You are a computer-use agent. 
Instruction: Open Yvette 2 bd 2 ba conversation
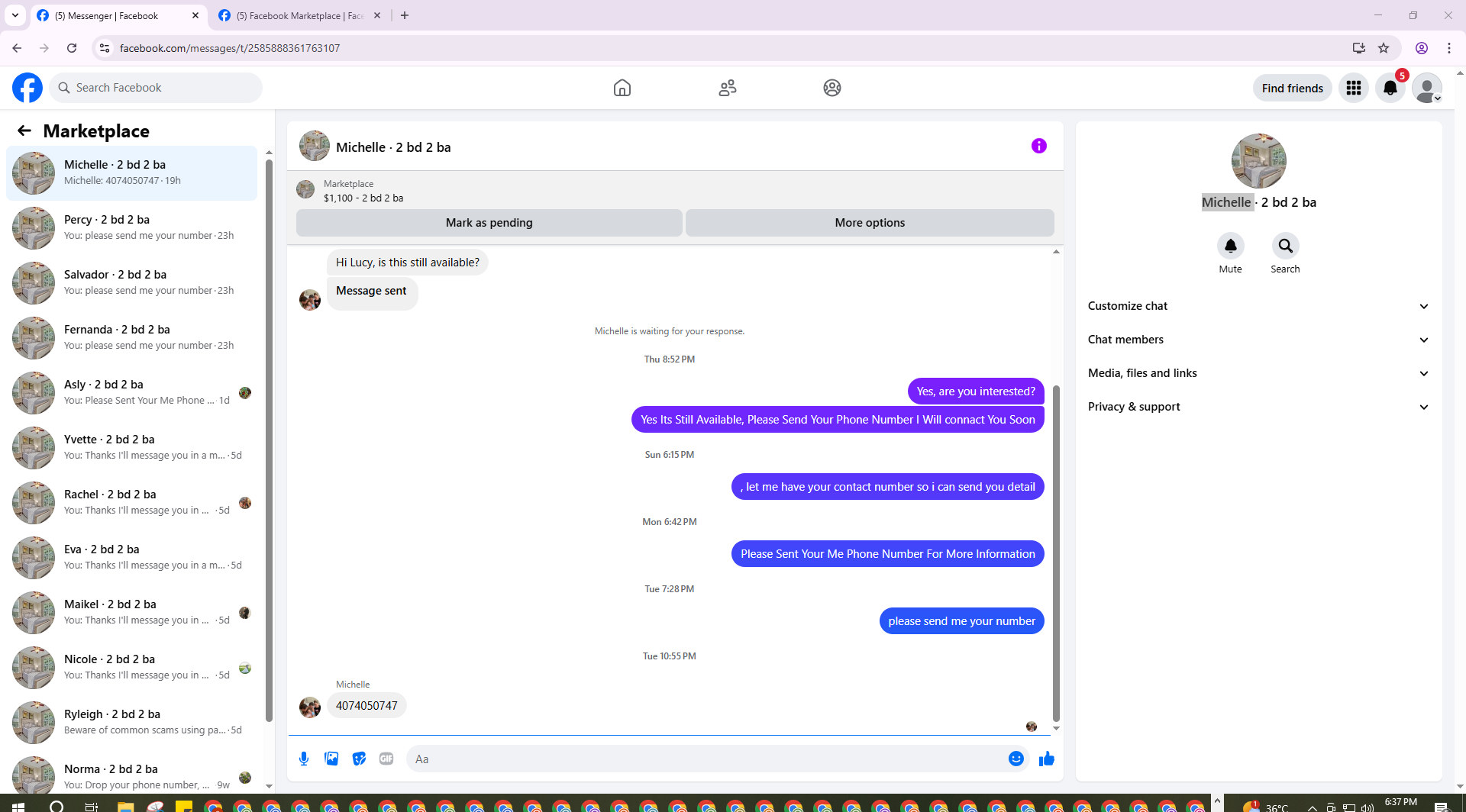(132, 448)
